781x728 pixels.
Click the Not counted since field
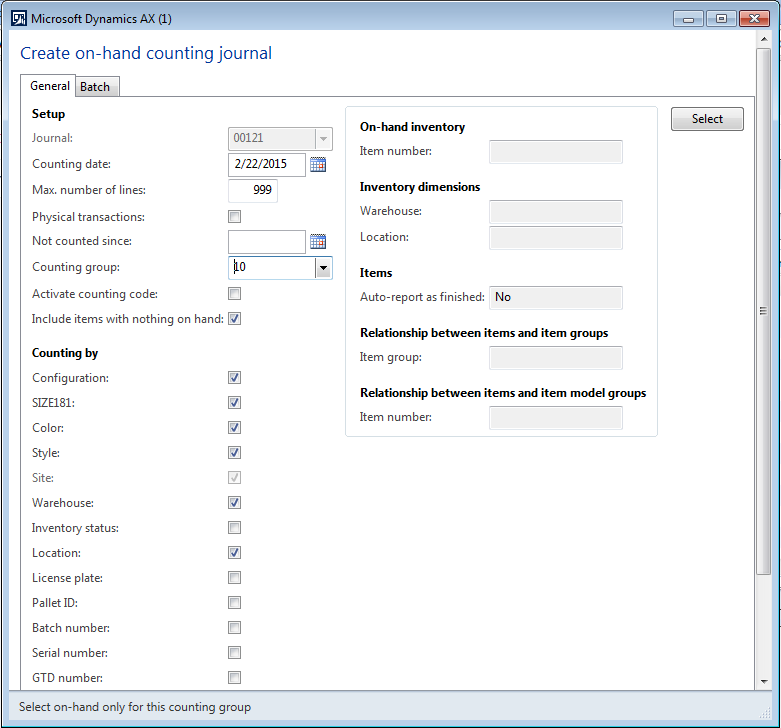266,242
